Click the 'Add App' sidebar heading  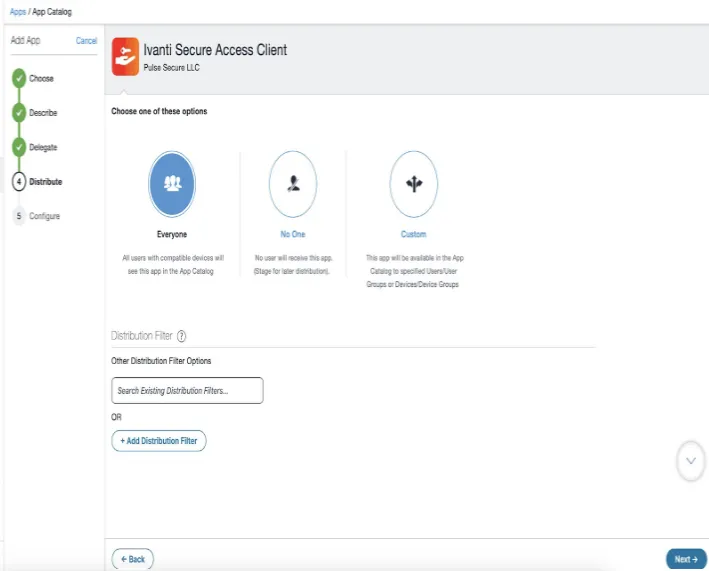point(25,40)
